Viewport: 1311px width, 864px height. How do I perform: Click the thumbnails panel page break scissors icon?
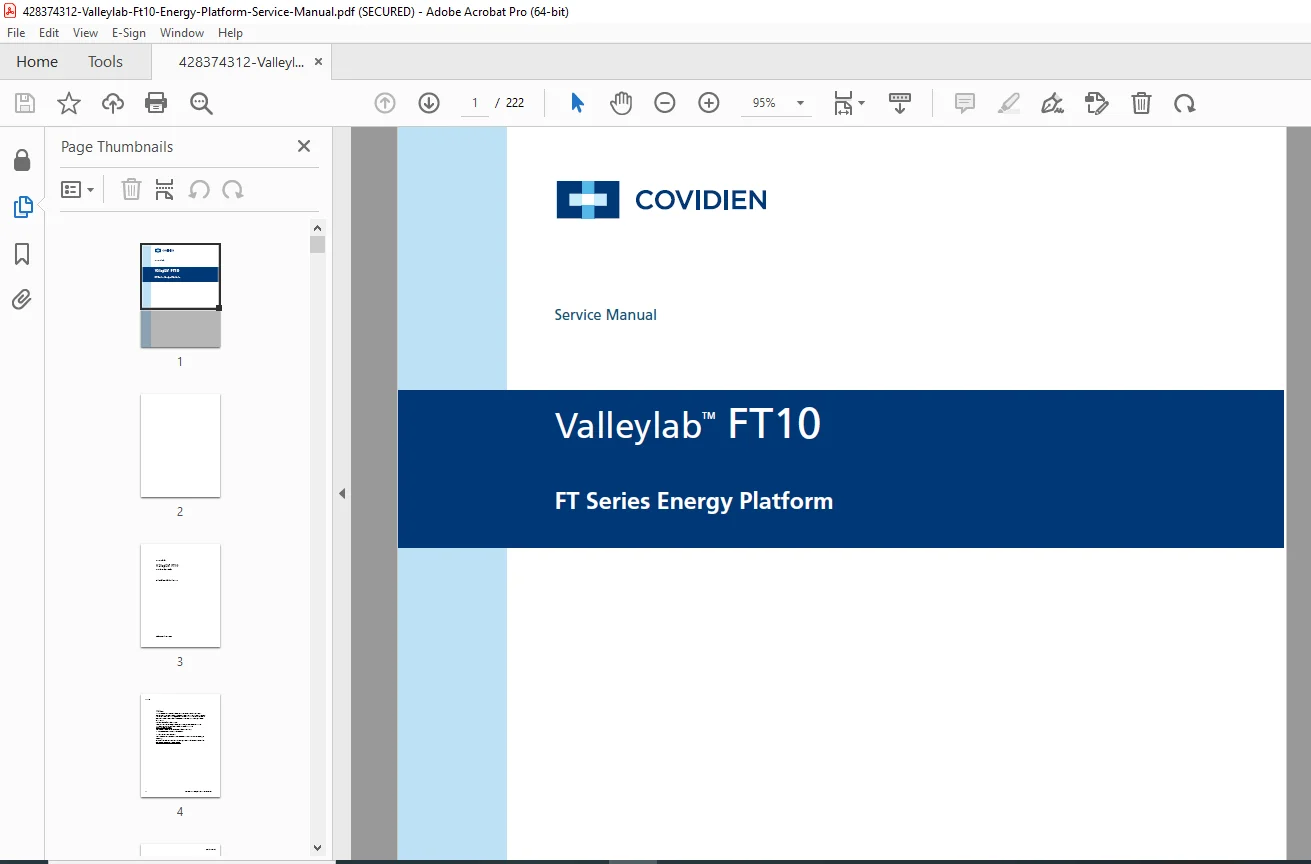[x=165, y=189]
